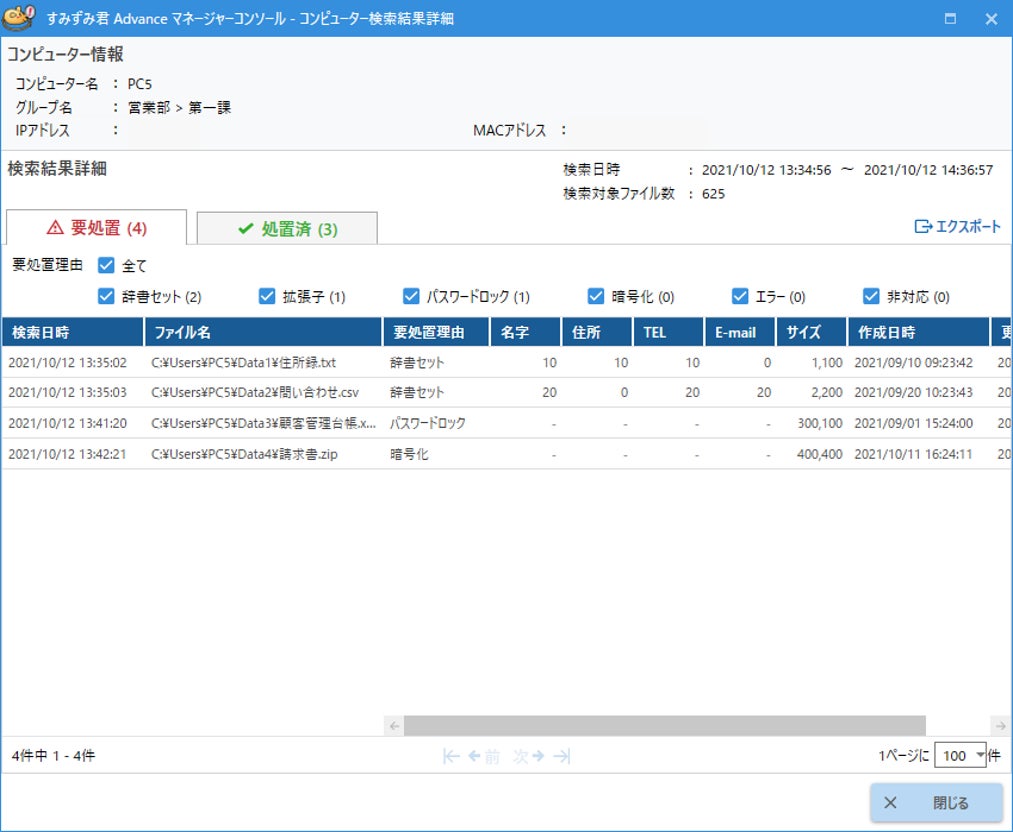Image resolution: width=1013 pixels, height=832 pixels.
Task: Toggle 暗号化 (0) filter checkbox
Action: point(596,296)
